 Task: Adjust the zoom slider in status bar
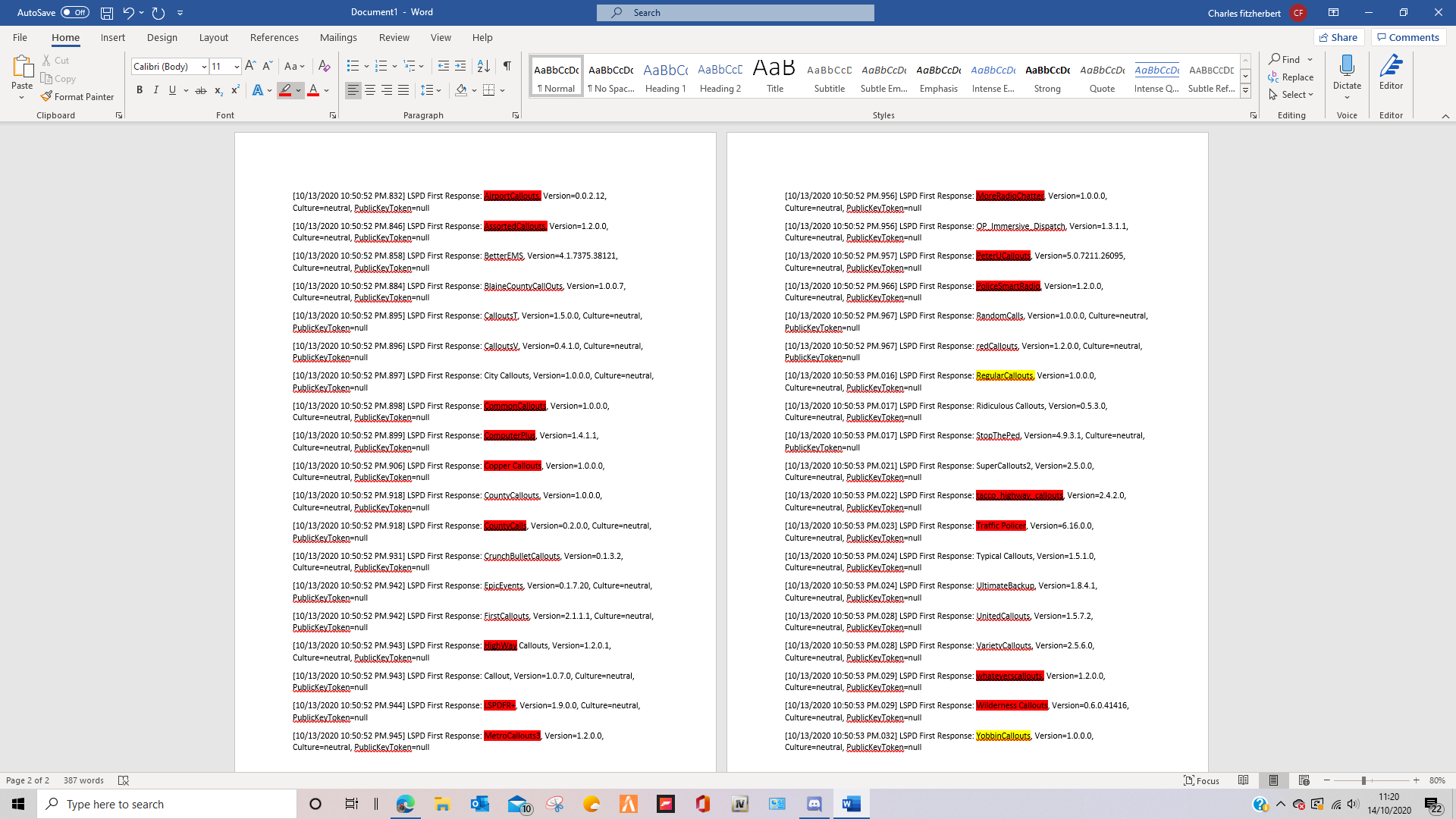[1363, 780]
